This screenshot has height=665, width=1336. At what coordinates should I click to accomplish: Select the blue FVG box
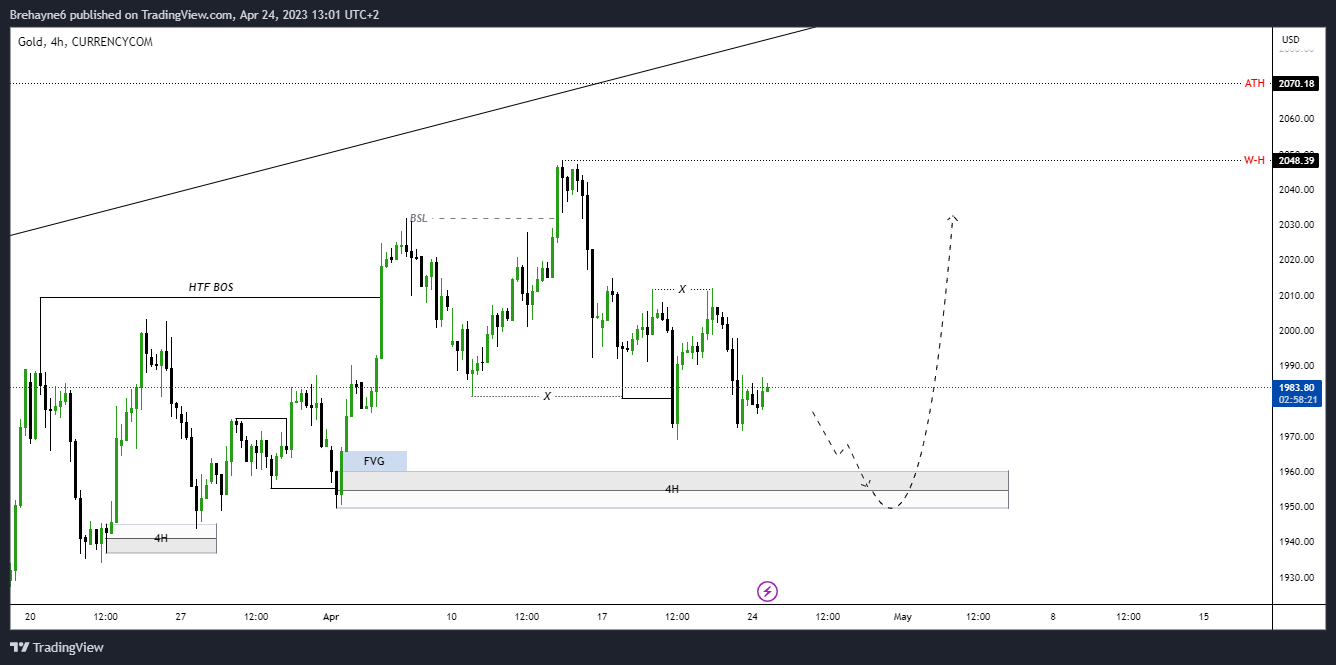click(374, 461)
